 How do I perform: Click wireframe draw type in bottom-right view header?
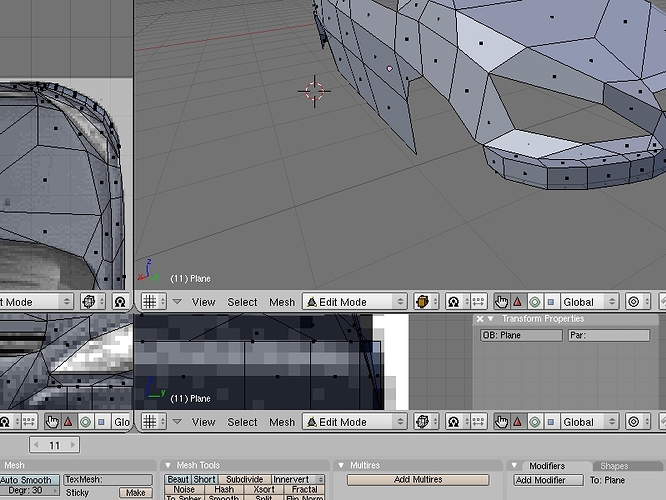[x=426, y=422]
